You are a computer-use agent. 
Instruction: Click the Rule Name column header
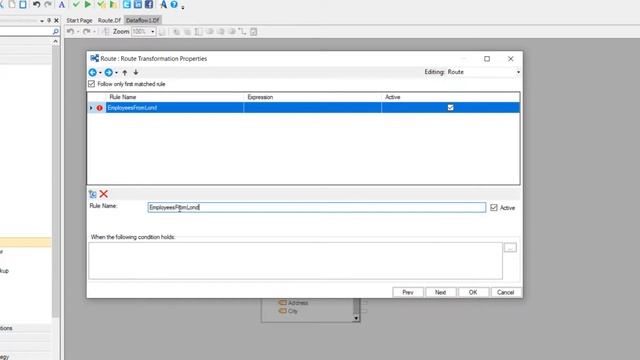click(x=175, y=97)
